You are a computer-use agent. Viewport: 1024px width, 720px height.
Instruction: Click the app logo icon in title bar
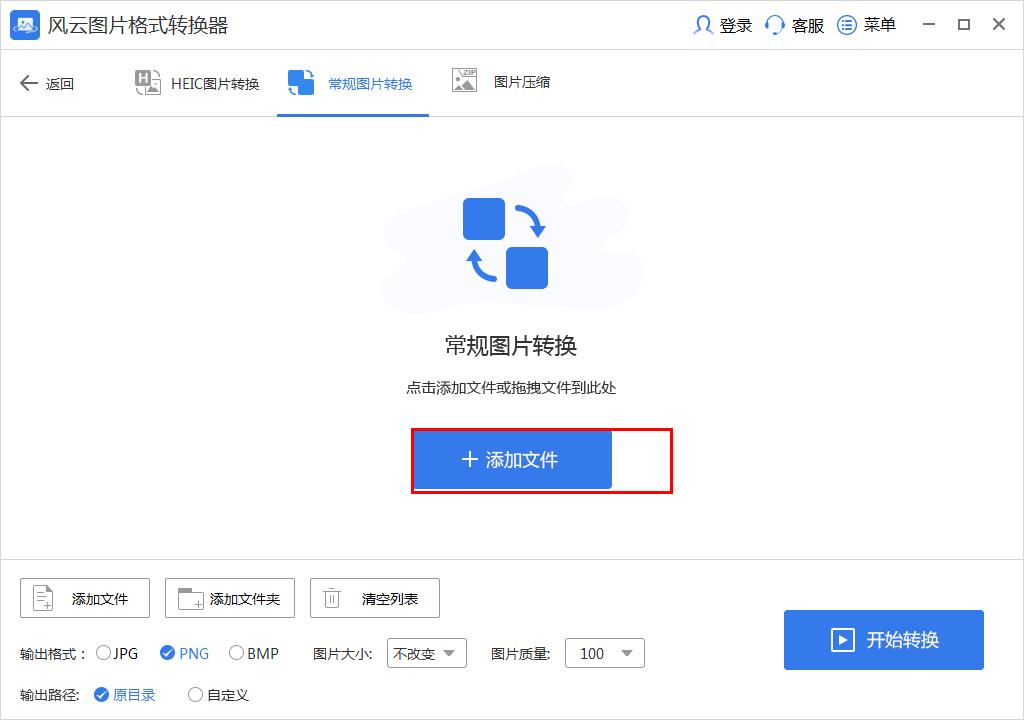(25, 25)
